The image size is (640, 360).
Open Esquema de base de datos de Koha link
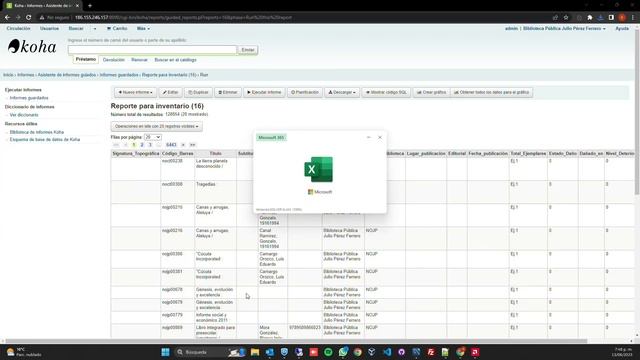(45, 140)
